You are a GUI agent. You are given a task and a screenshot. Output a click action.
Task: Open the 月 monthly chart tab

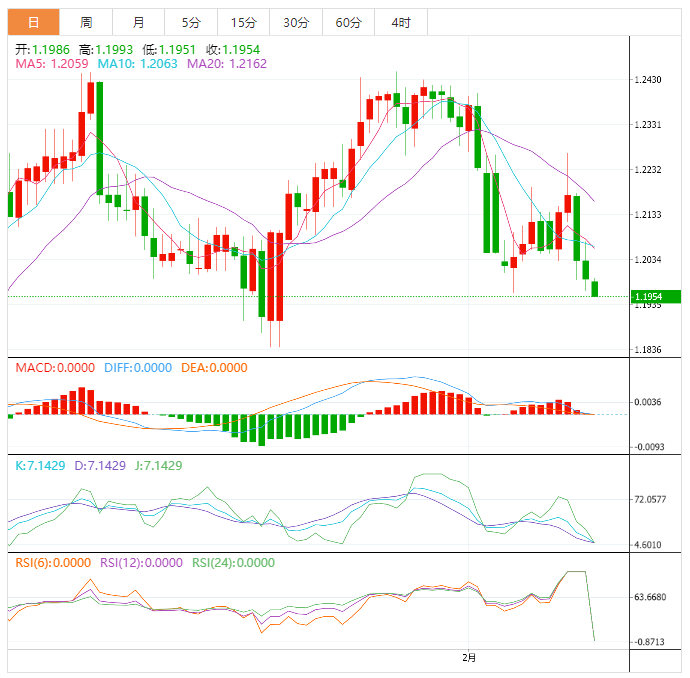click(x=138, y=22)
